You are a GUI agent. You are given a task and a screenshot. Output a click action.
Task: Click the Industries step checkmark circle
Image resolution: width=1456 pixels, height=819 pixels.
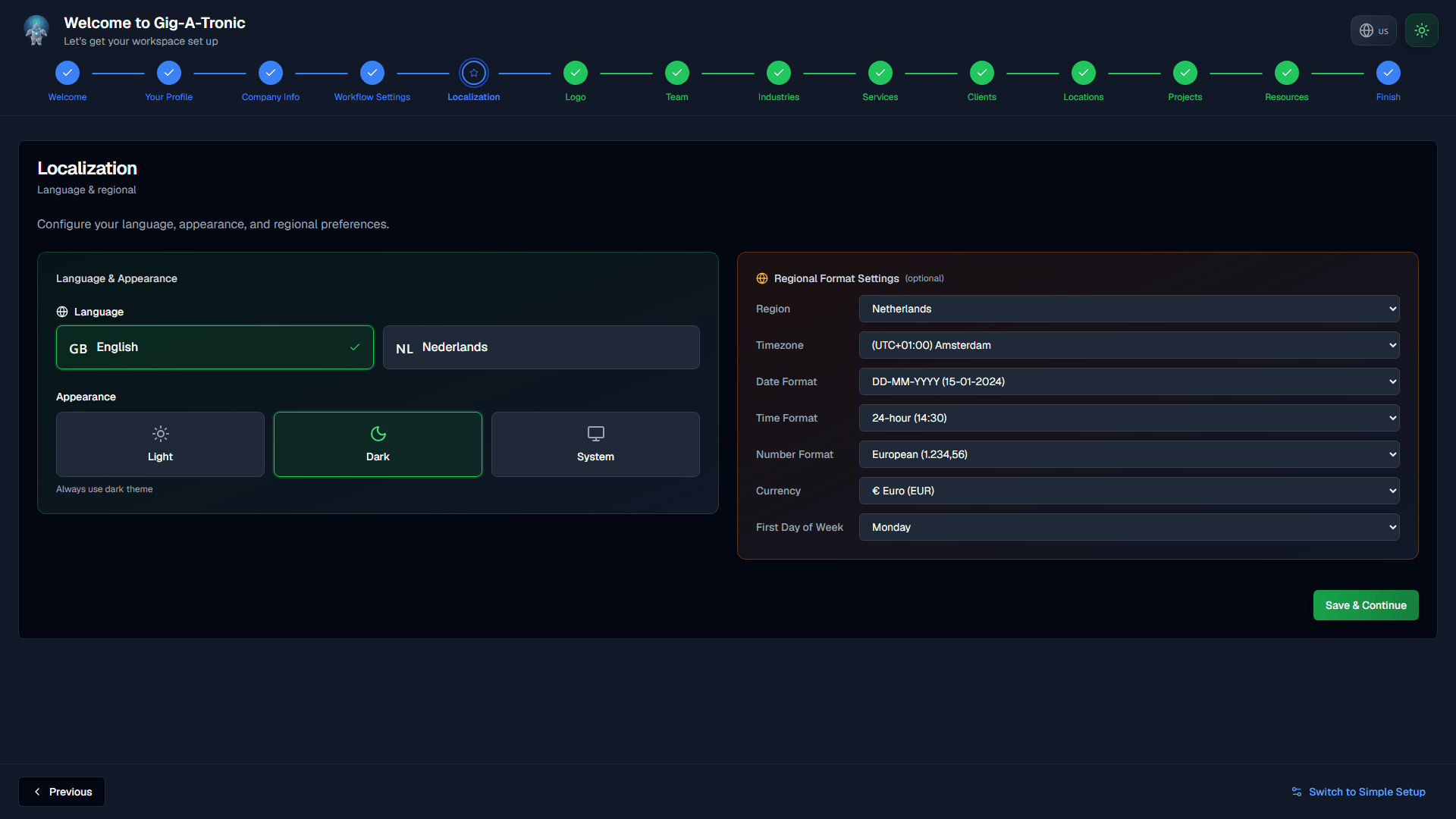pyautogui.click(x=779, y=73)
